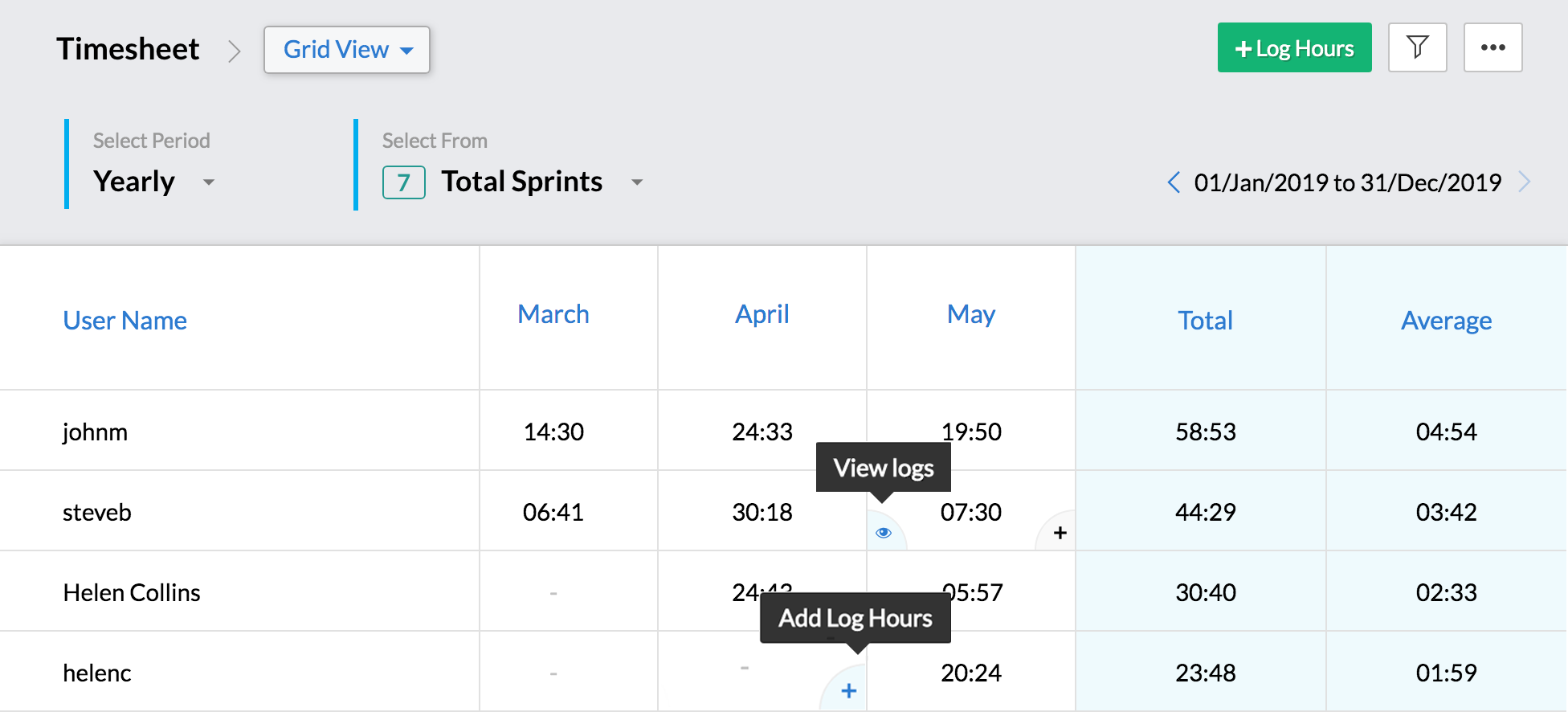1568x712 pixels.
Task: Click the filter funnel icon
Action: coord(1417,47)
